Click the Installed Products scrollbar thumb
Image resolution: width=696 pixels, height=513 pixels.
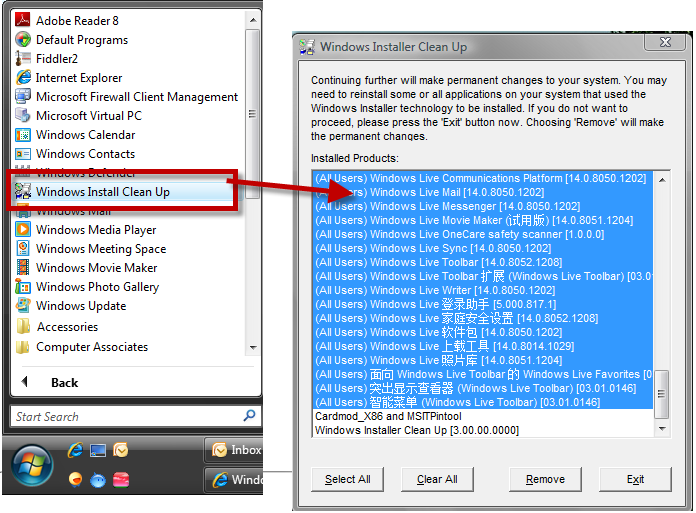coord(662,393)
